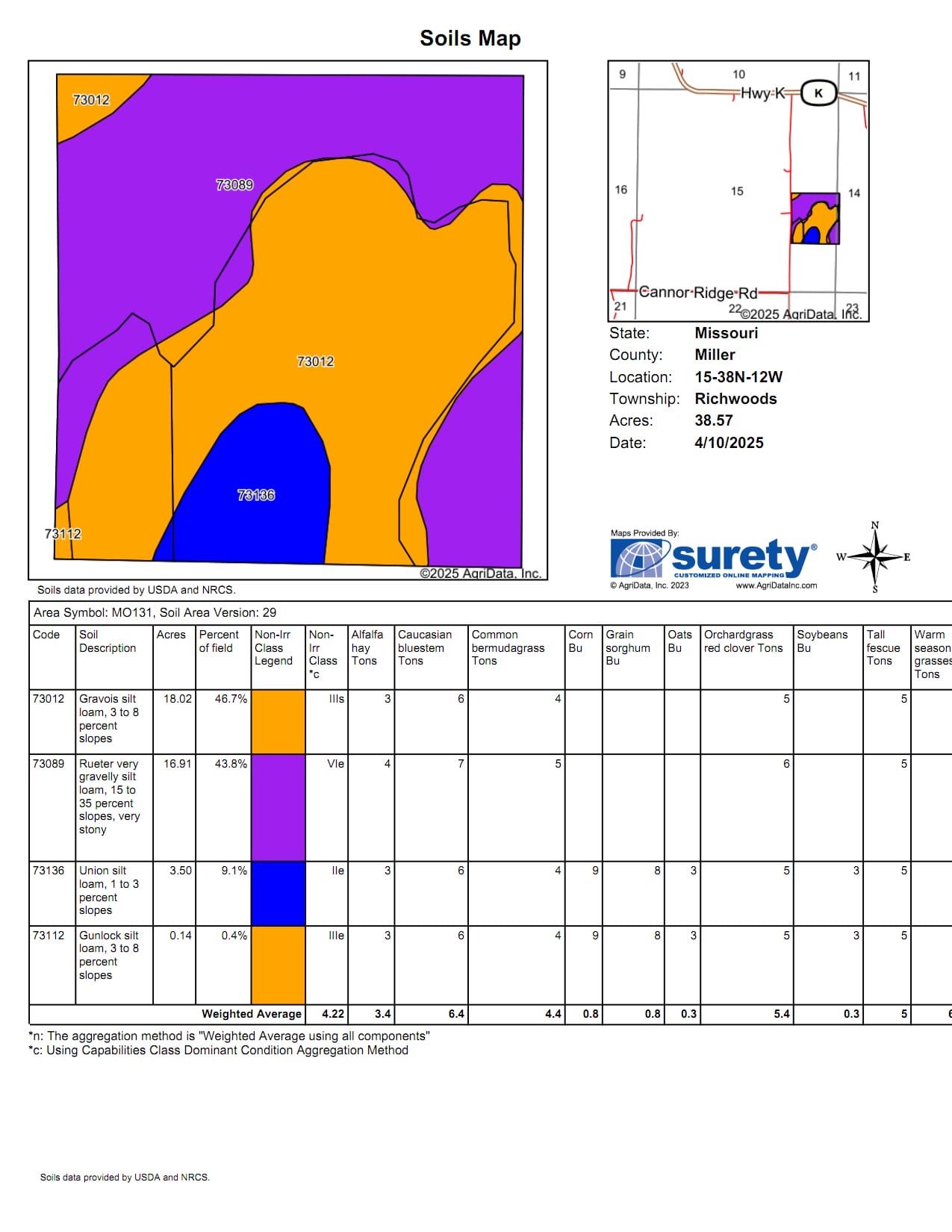Click section number 14 in the locator map
The image size is (952, 1232).
point(854,193)
